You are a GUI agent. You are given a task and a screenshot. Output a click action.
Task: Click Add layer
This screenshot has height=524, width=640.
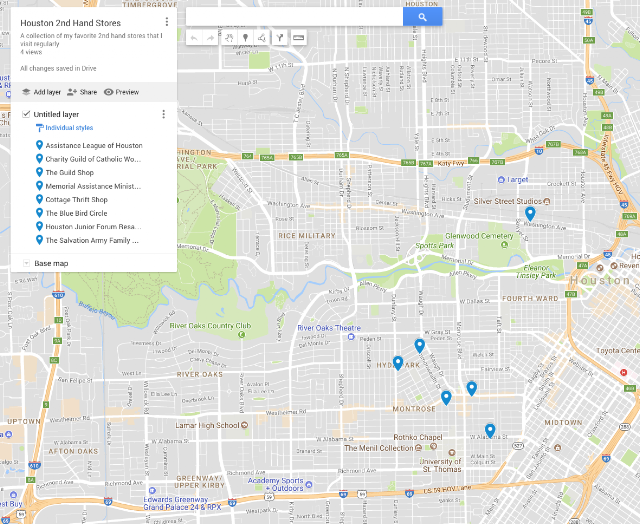pyautogui.click(x=41, y=92)
